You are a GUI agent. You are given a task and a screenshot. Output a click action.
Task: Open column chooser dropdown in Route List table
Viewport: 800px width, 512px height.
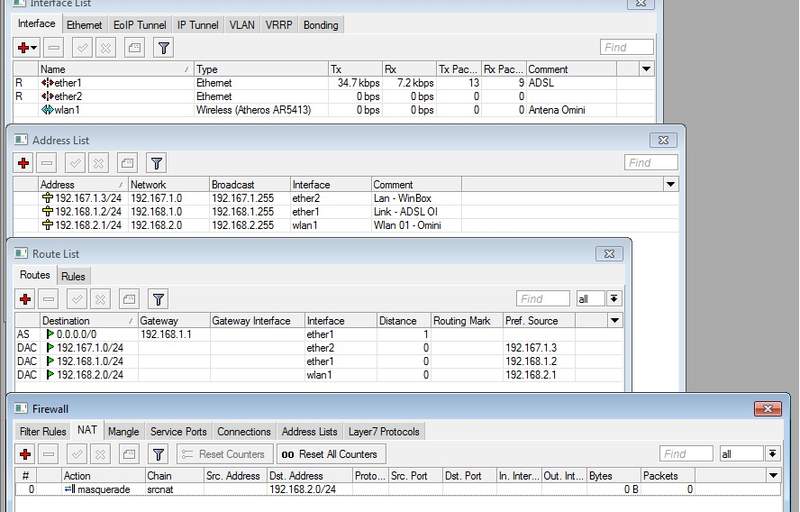tap(614, 320)
